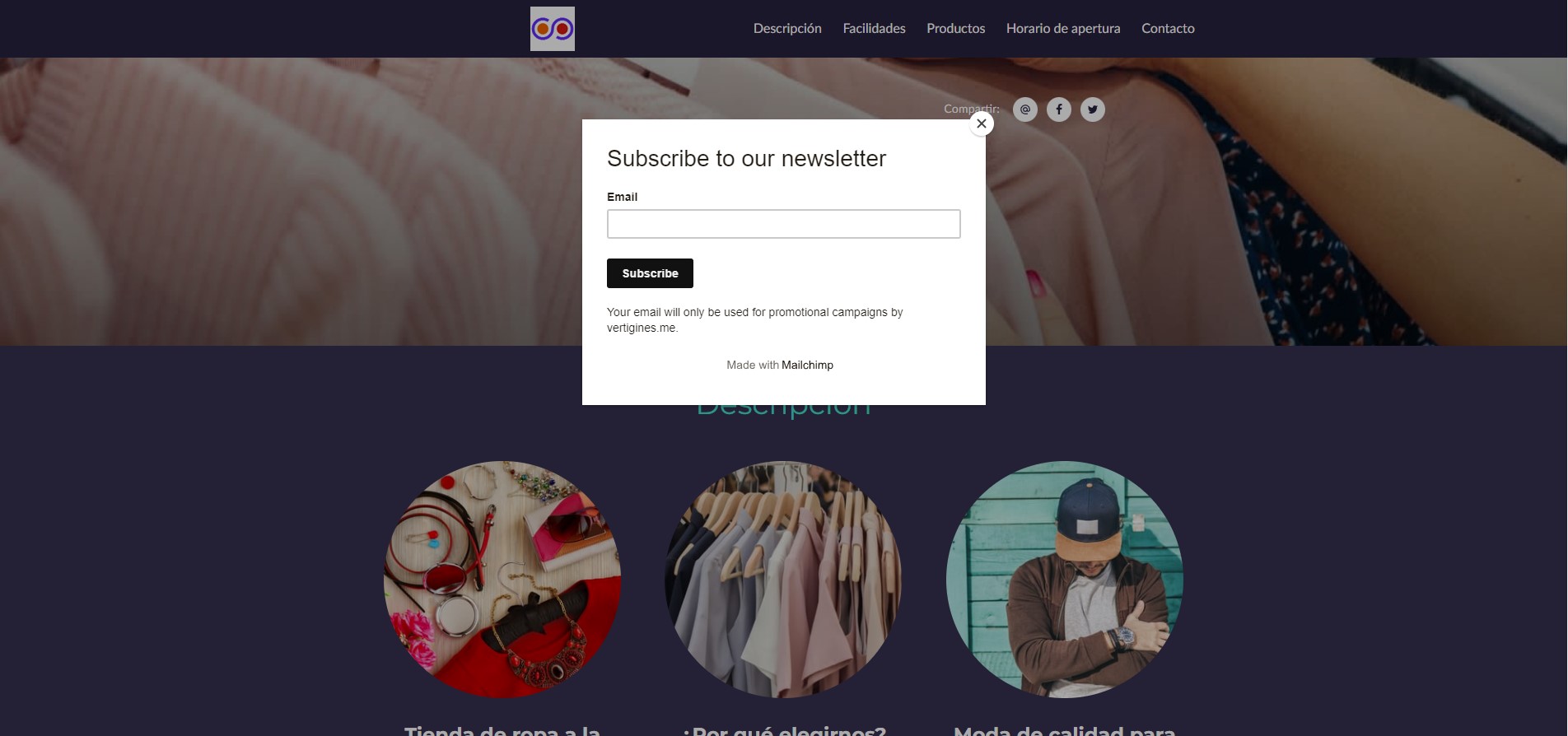The height and width of the screenshot is (736, 1568).
Task: Click the 'Moda de calidad para' heading
Action: (1064, 729)
